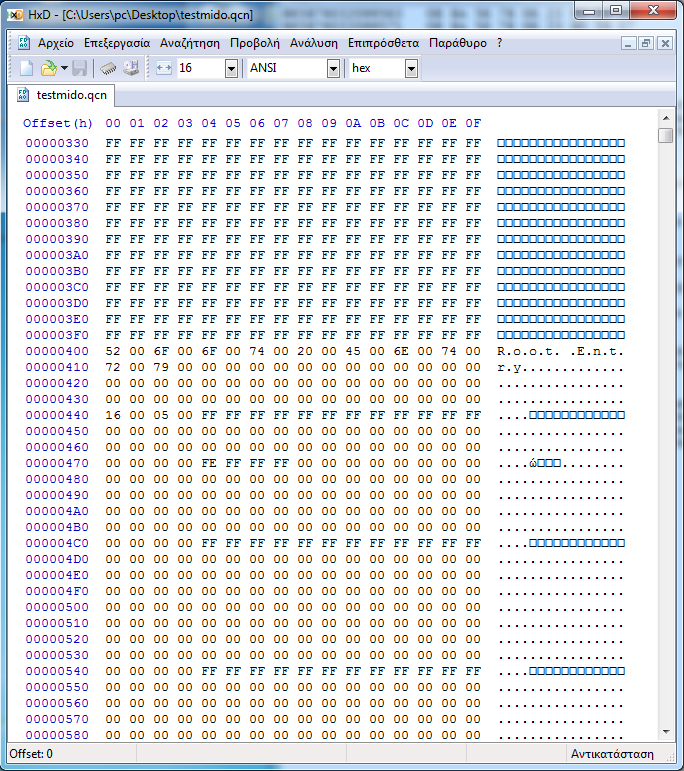Click the bytes-per-row width icon
684x771 pixels.
coord(164,68)
